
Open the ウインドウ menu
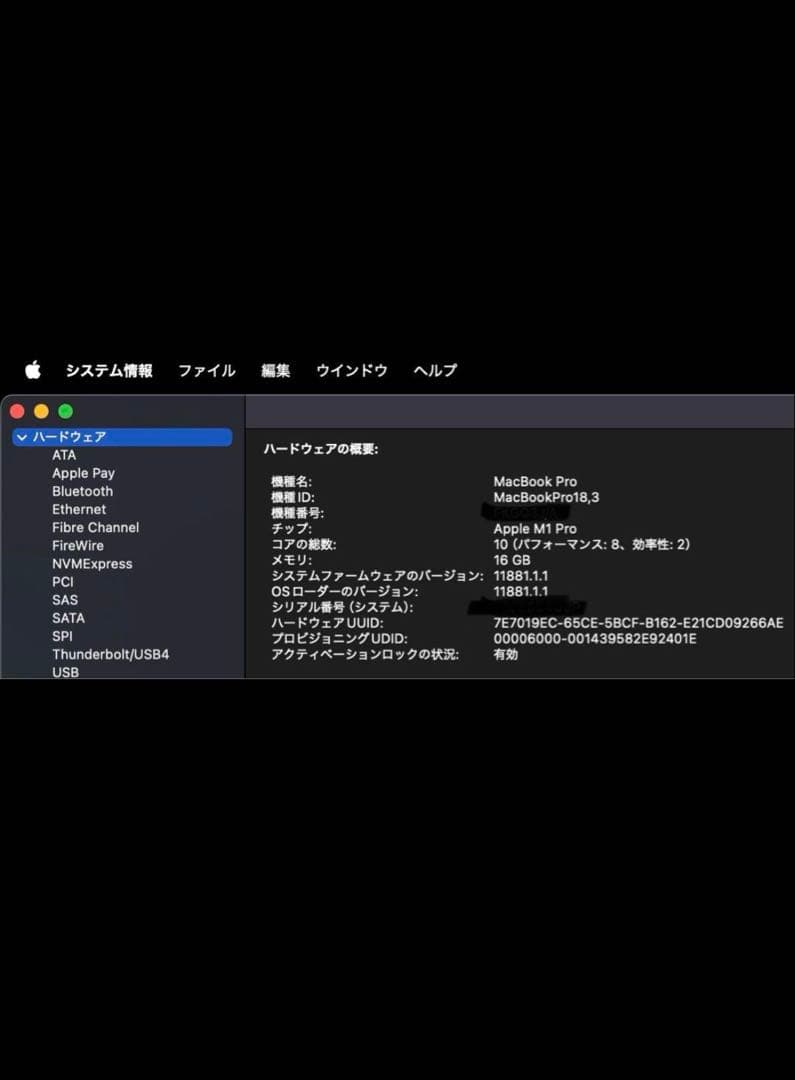point(351,371)
